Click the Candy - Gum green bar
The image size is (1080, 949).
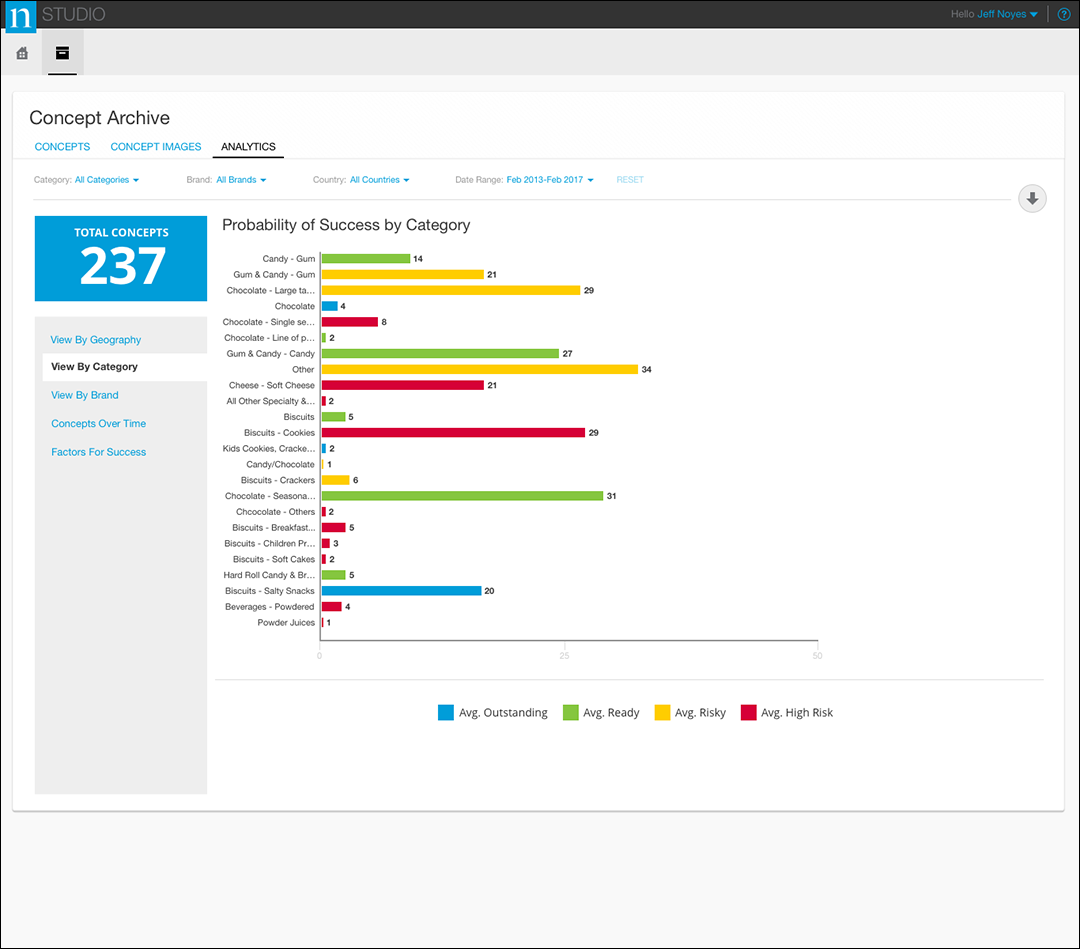click(366, 259)
